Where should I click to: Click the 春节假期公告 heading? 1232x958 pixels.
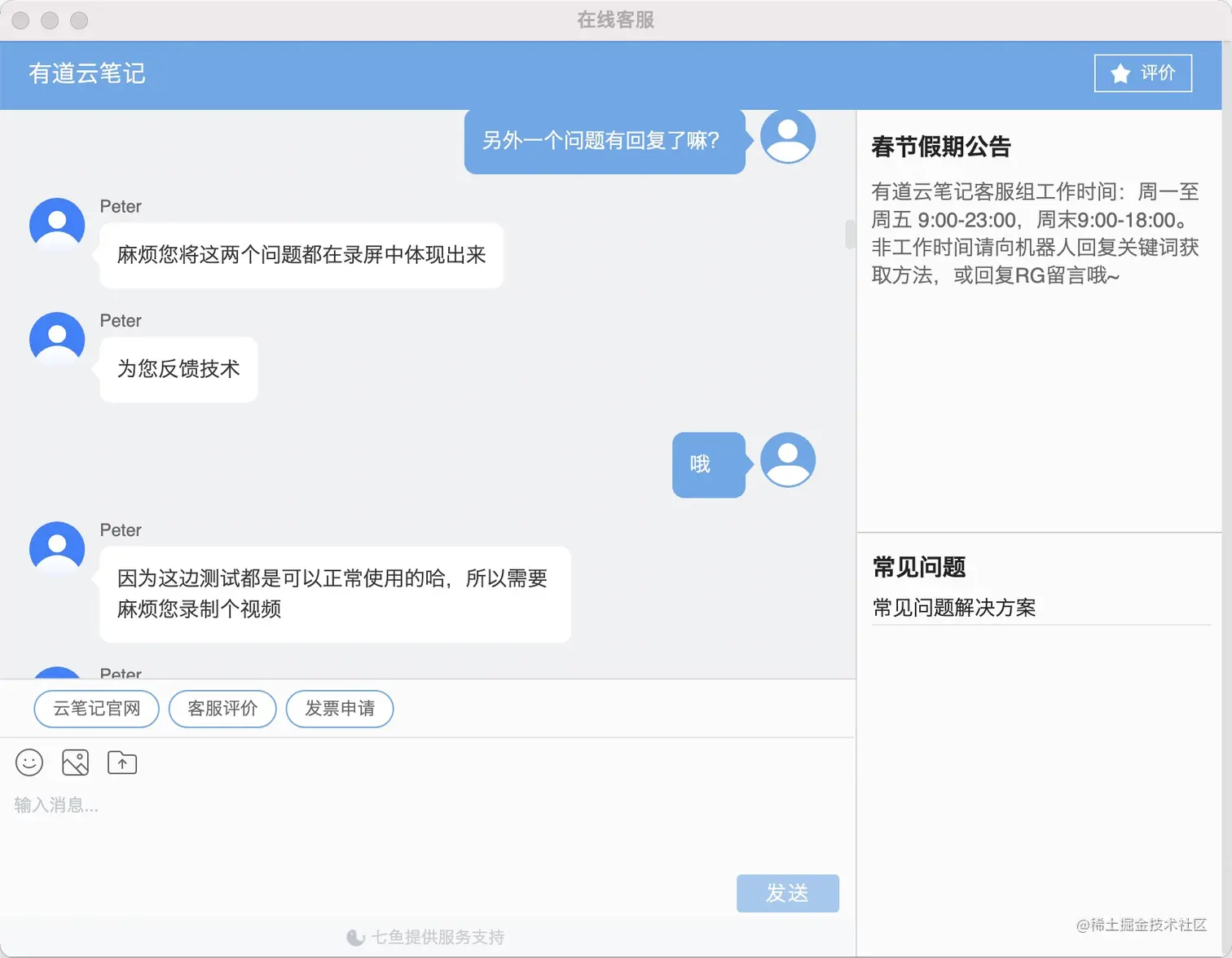tap(941, 147)
